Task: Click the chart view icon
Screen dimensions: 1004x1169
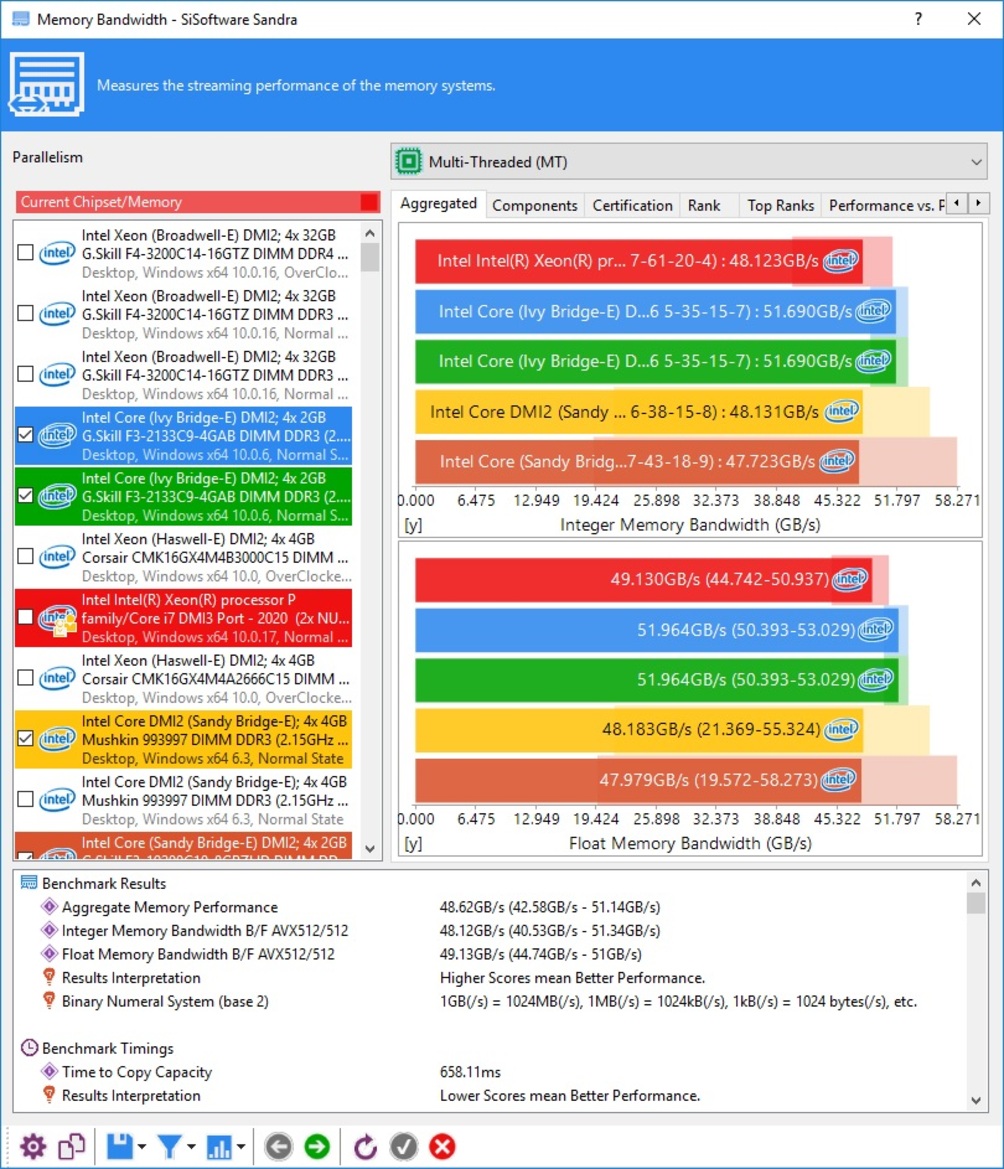Action: click(x=218, y=1146)
